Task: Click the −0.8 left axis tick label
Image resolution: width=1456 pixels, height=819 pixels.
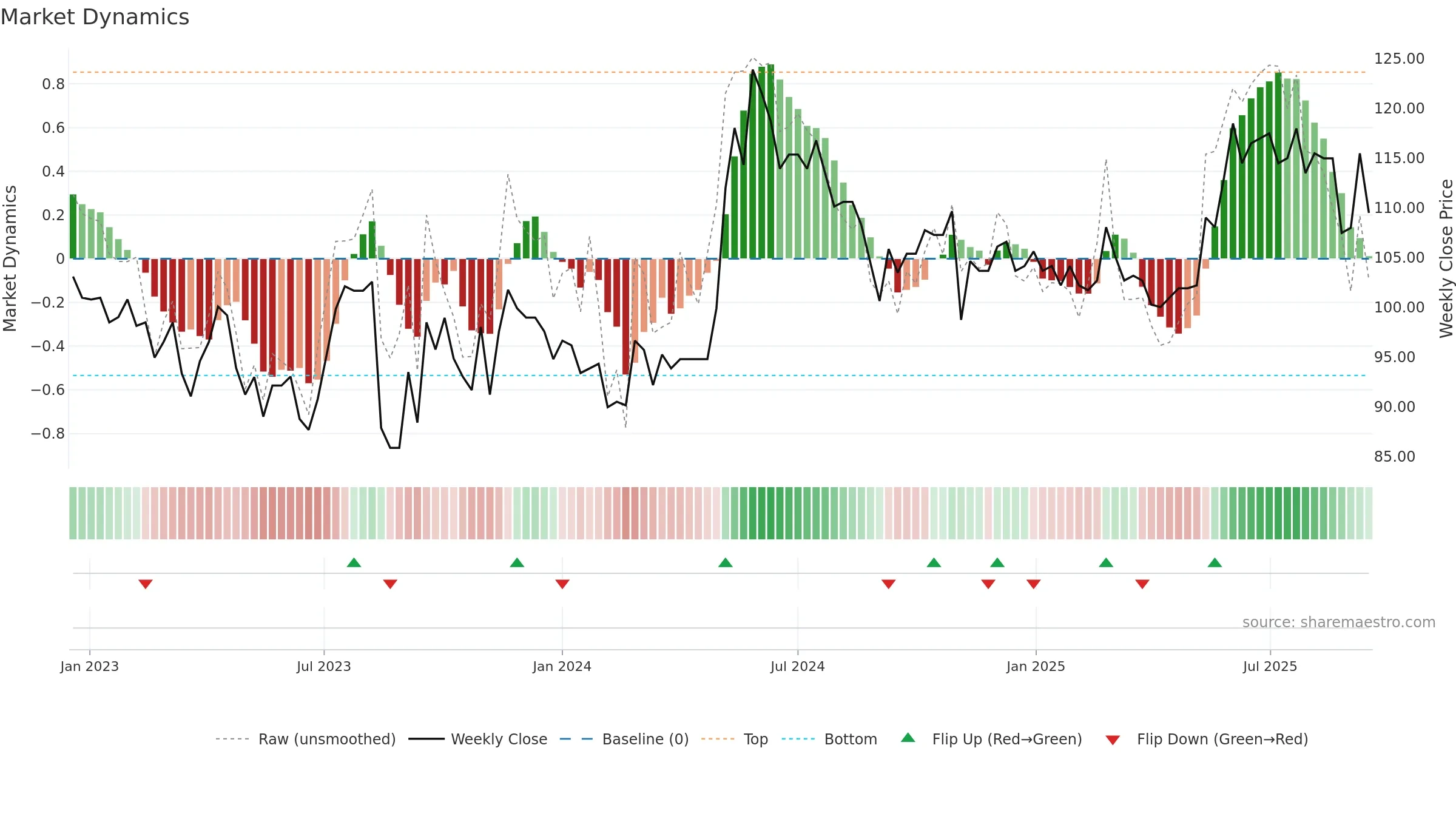Action: [x=48, y=433]
